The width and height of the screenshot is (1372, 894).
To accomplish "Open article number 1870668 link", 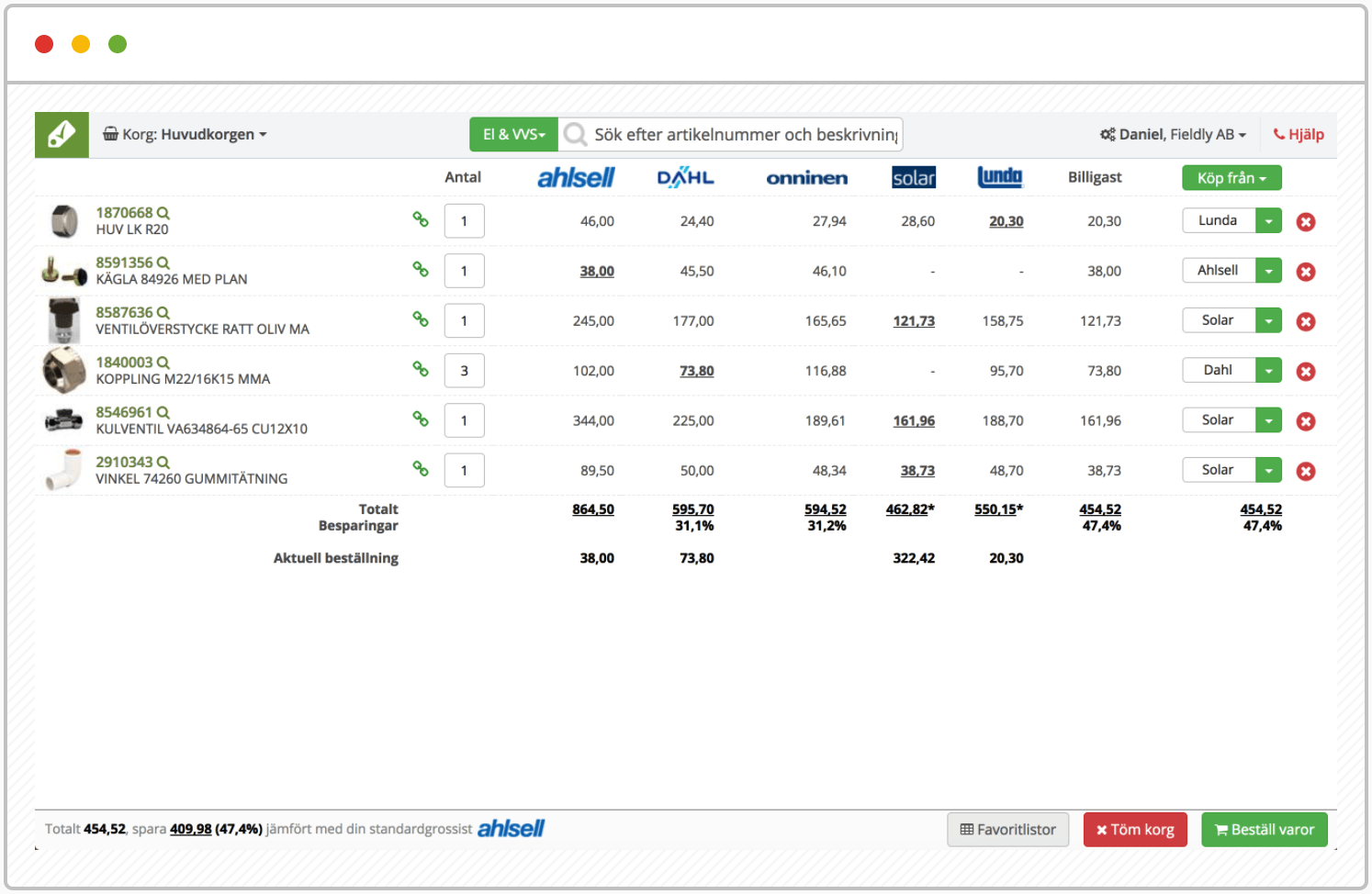I will coord(125,213).
